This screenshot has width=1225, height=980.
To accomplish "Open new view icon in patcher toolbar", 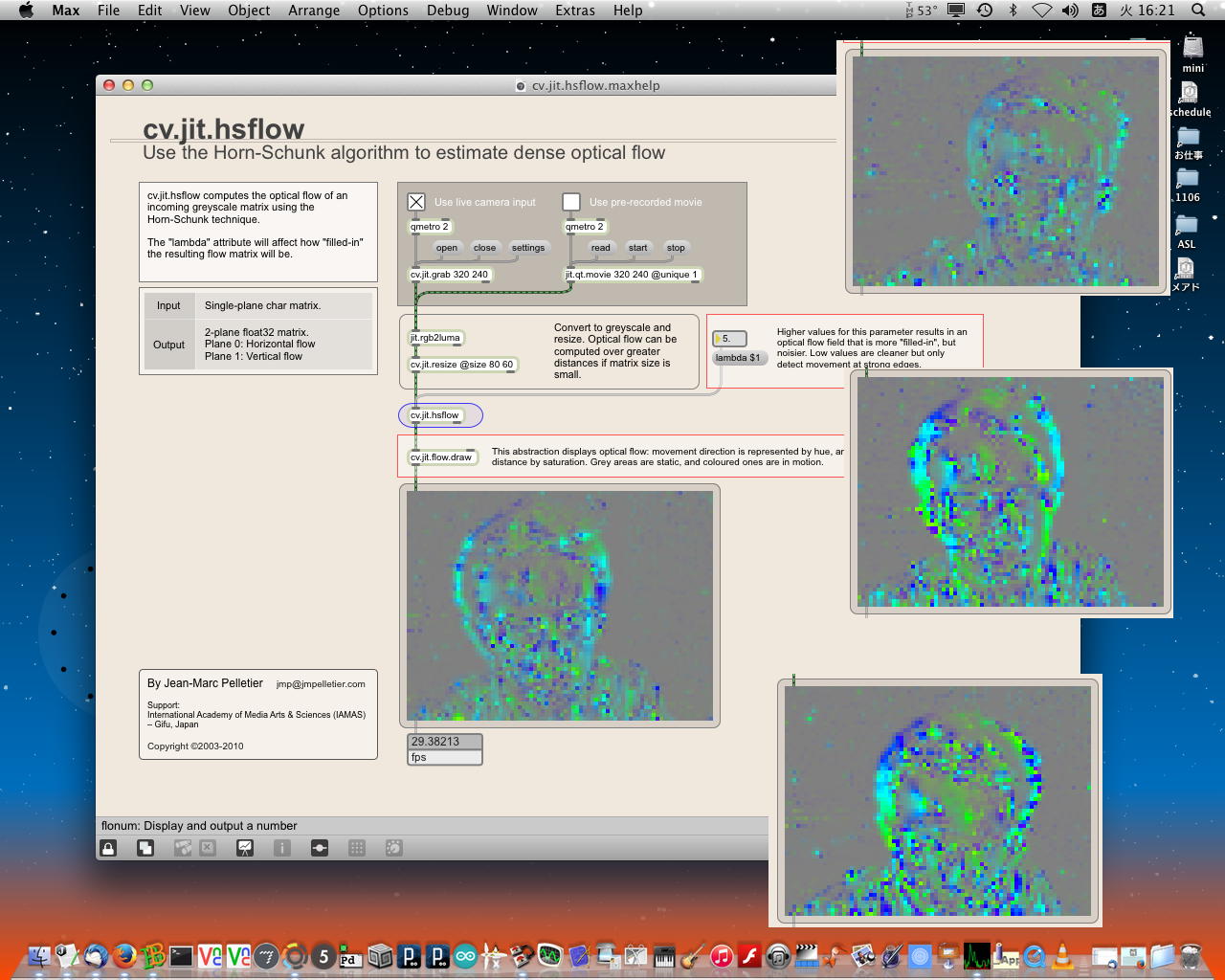I will 145,848.
